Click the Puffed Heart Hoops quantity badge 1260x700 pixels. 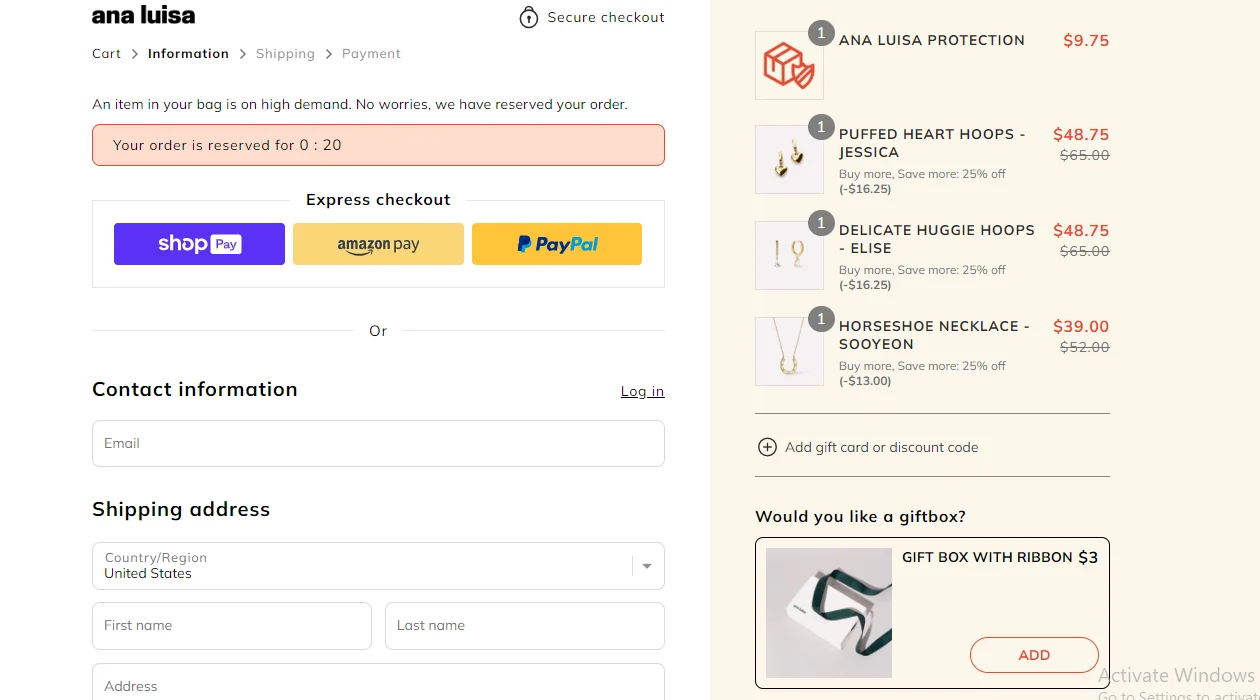(821, 127)
